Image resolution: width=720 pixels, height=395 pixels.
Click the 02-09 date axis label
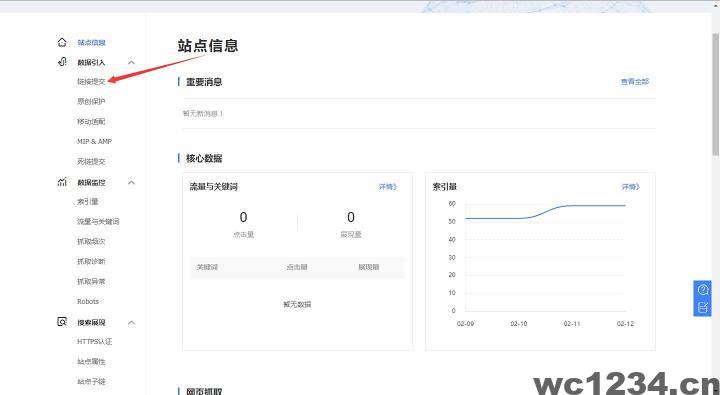click(x=465, y=324)
